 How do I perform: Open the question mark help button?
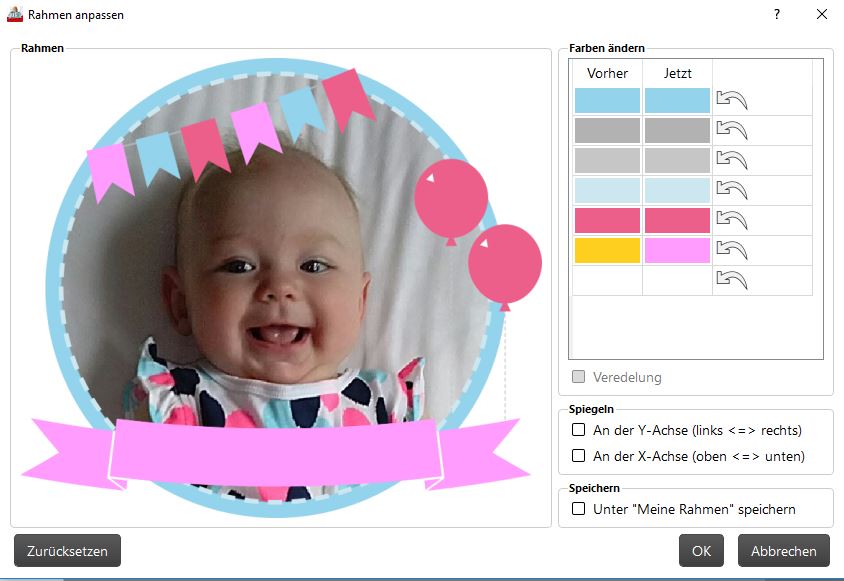777,15
